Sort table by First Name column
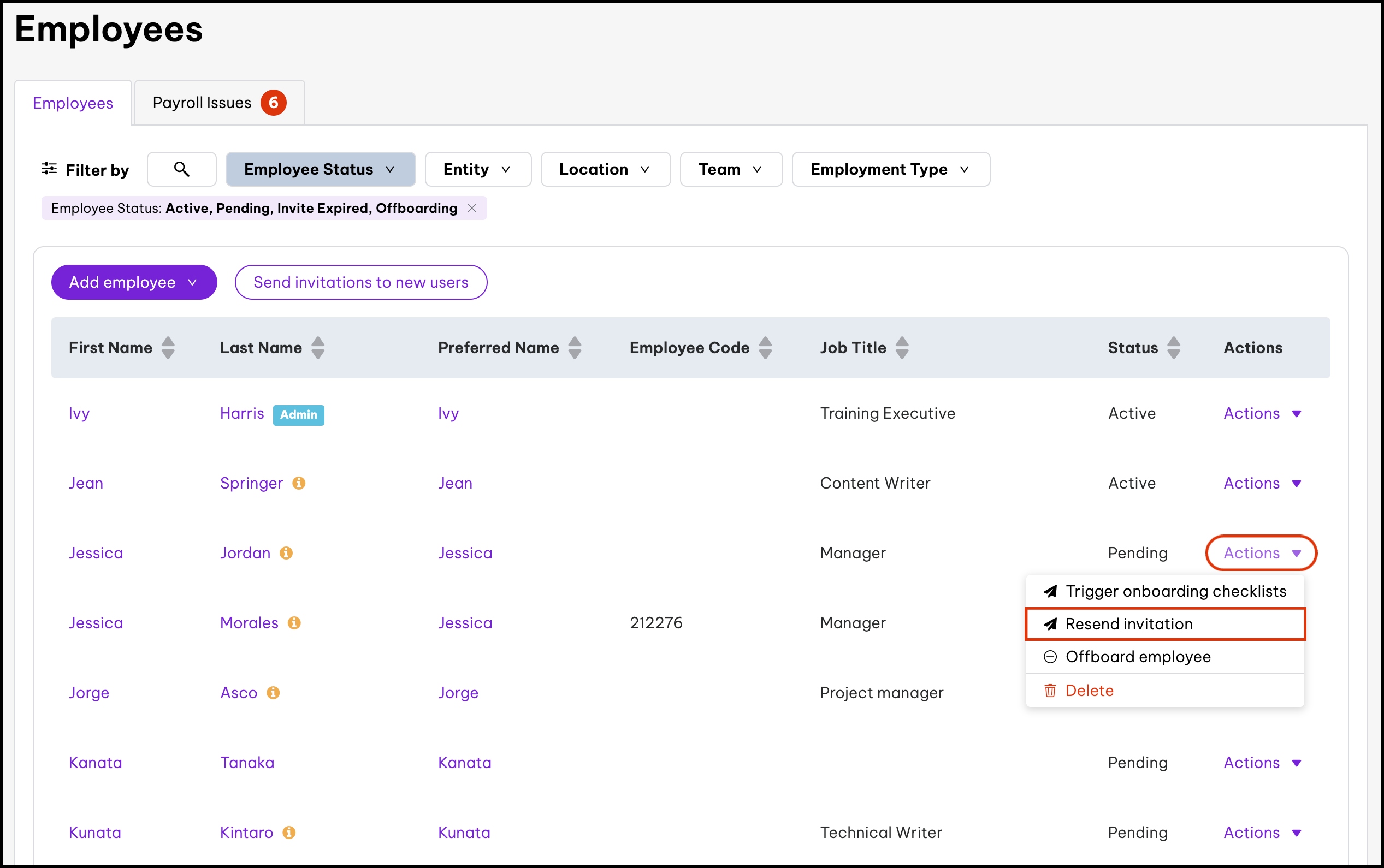This screenshot has width=1384, height=868. 168,348
